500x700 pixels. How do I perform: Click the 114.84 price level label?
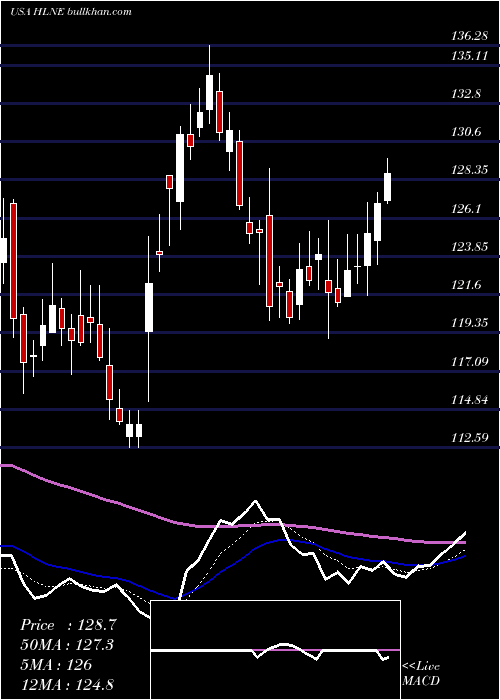[x=469, y=400]
